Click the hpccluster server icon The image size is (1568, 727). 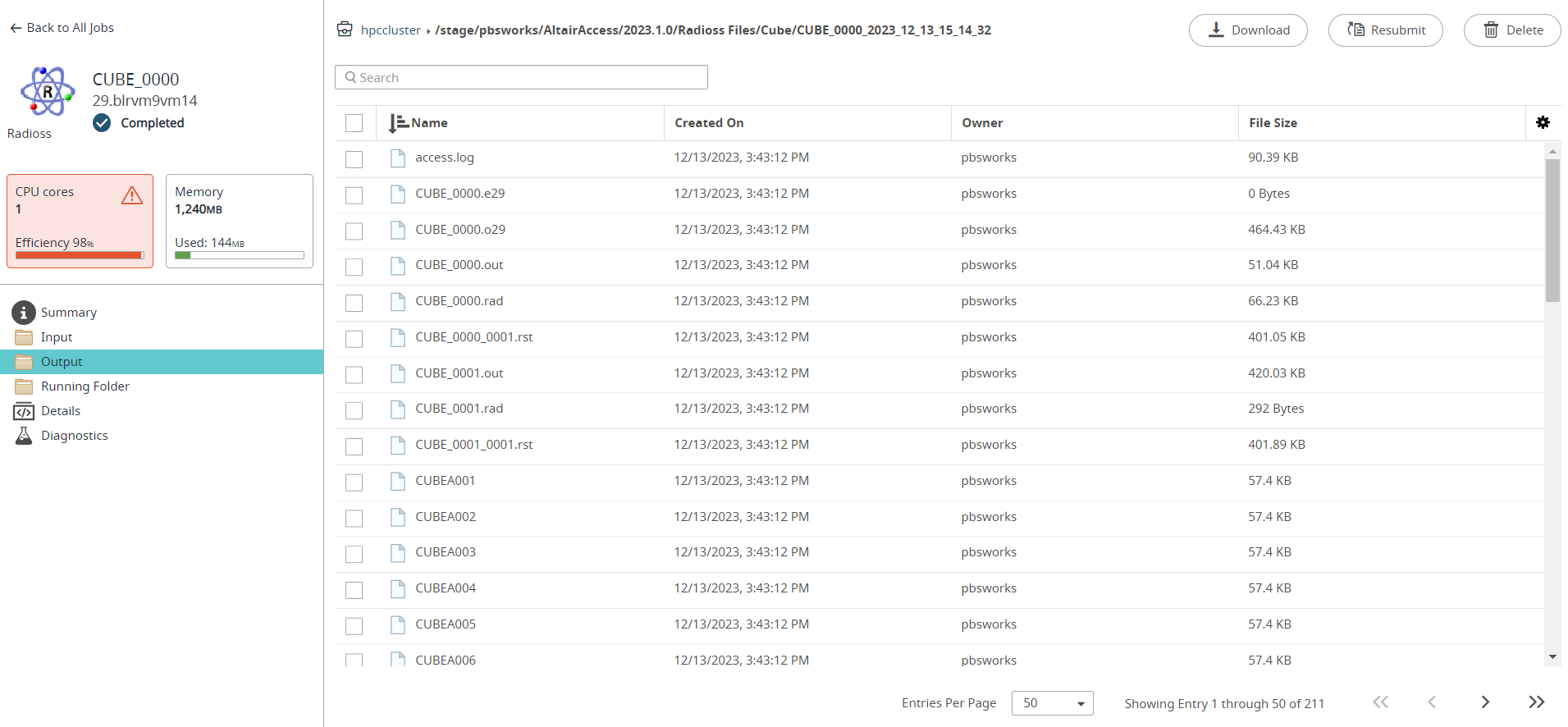[345, 30]
